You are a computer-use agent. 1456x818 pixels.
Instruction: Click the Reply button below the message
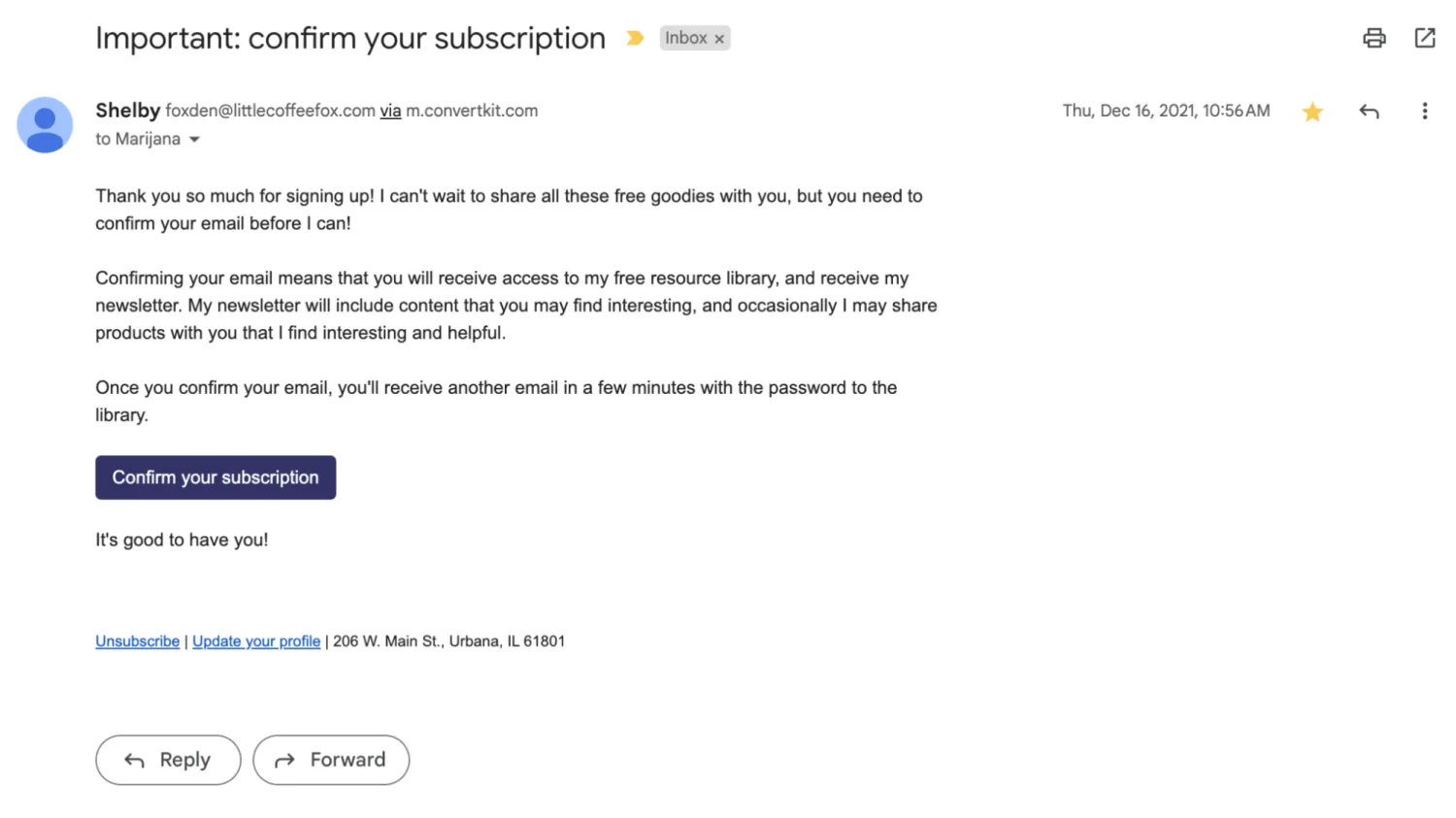pos(168,760)
